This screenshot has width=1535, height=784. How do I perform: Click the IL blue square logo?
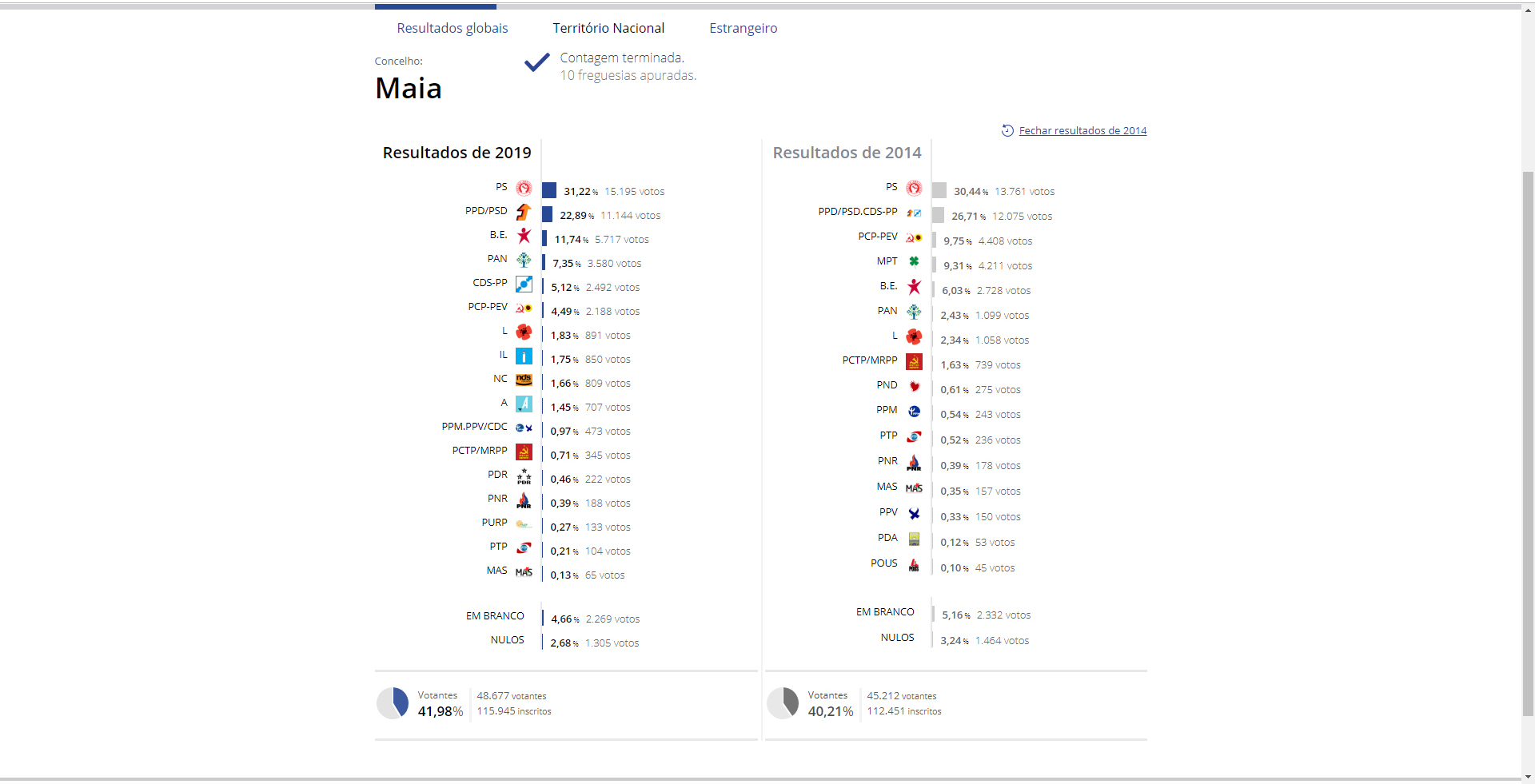tap(524, 356)
